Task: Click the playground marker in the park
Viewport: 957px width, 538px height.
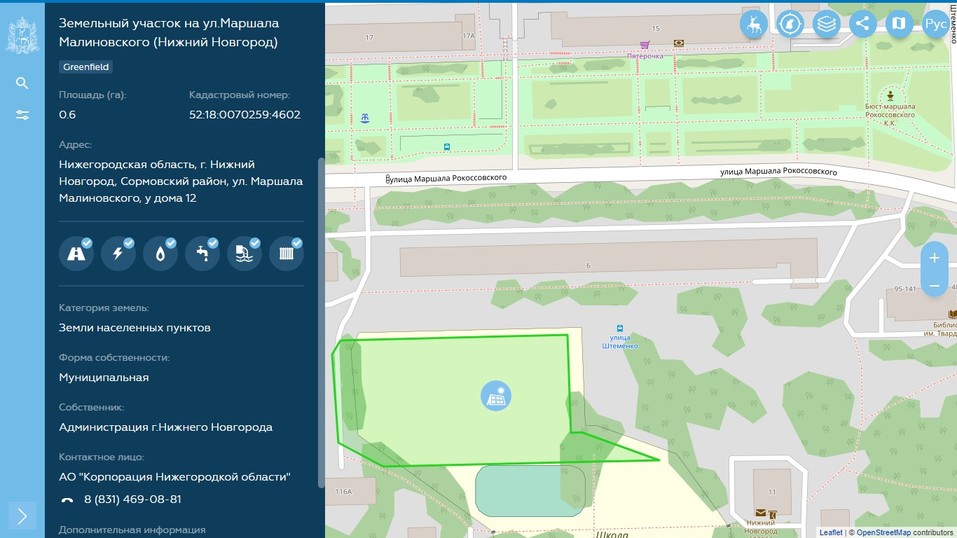Action: [x=365, y=118]
